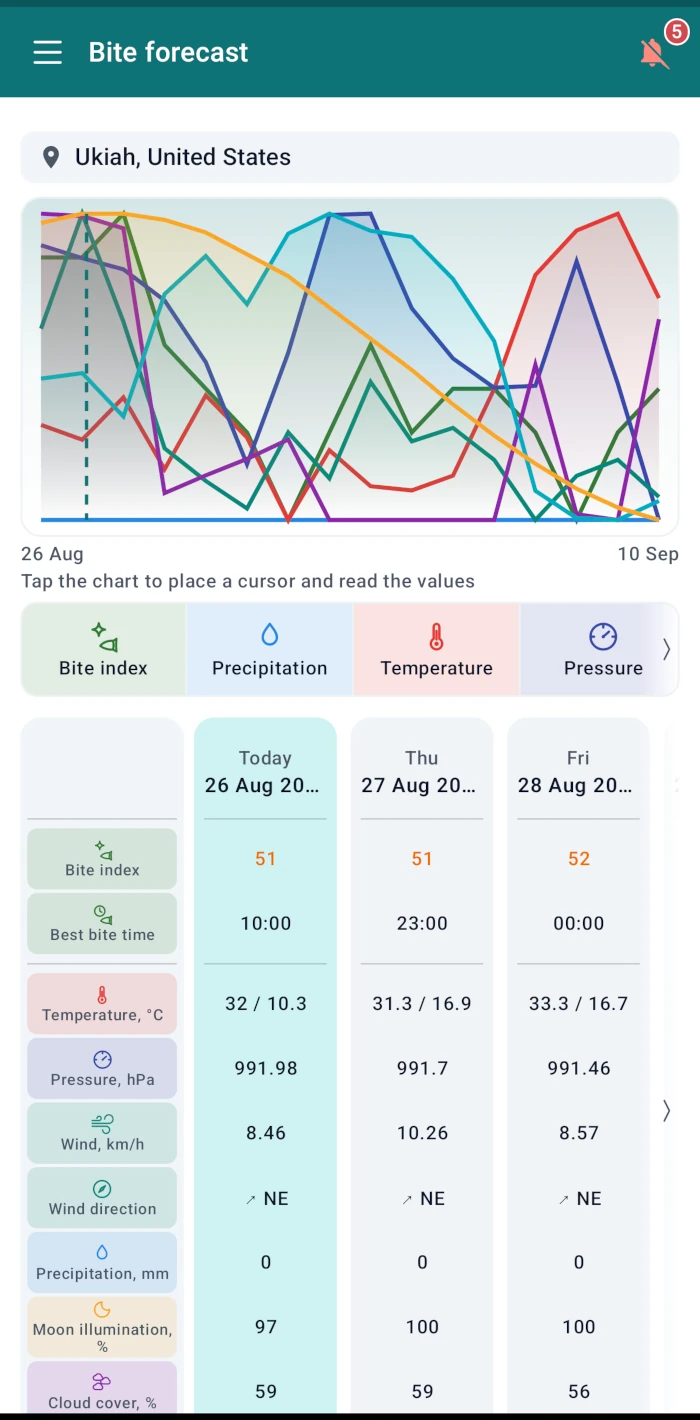The image size is (700, 1420).
Task: Select the Today 26 Aug column
Action: 265,772
